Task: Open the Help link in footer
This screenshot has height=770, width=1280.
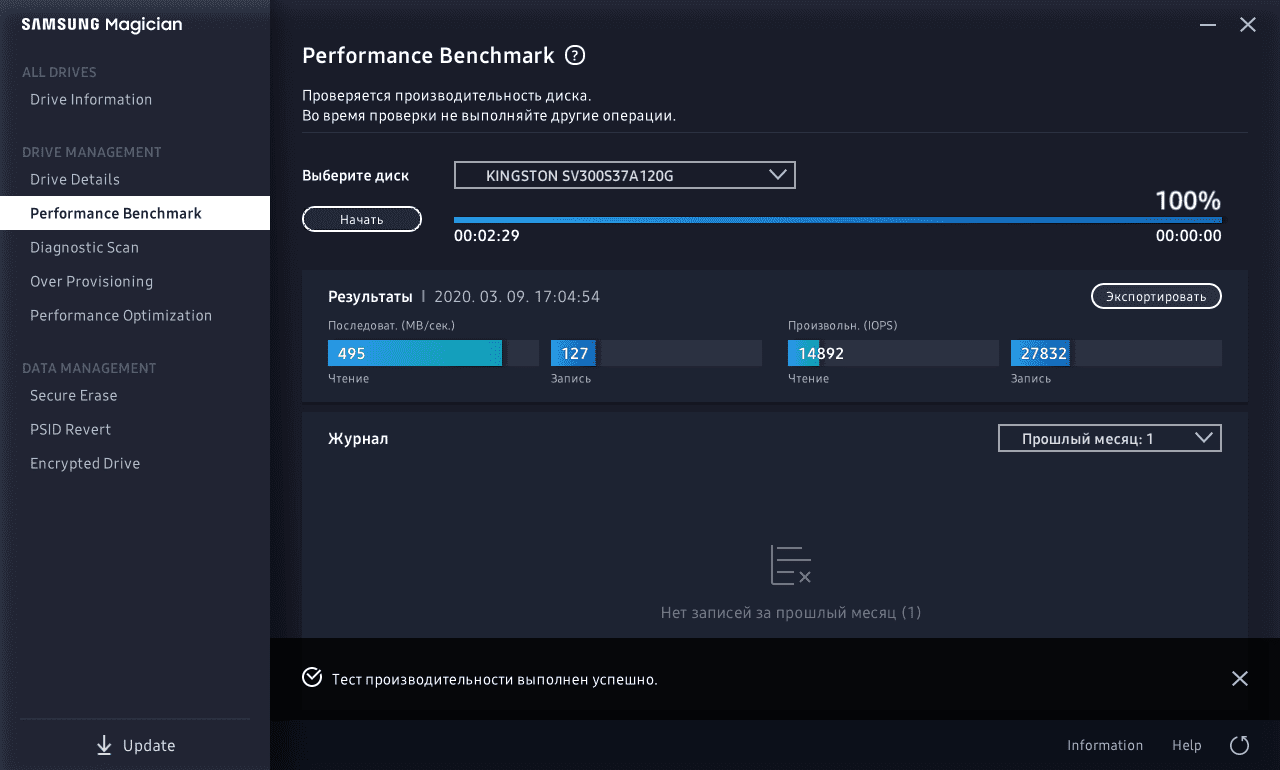Action: point(1186,745)
